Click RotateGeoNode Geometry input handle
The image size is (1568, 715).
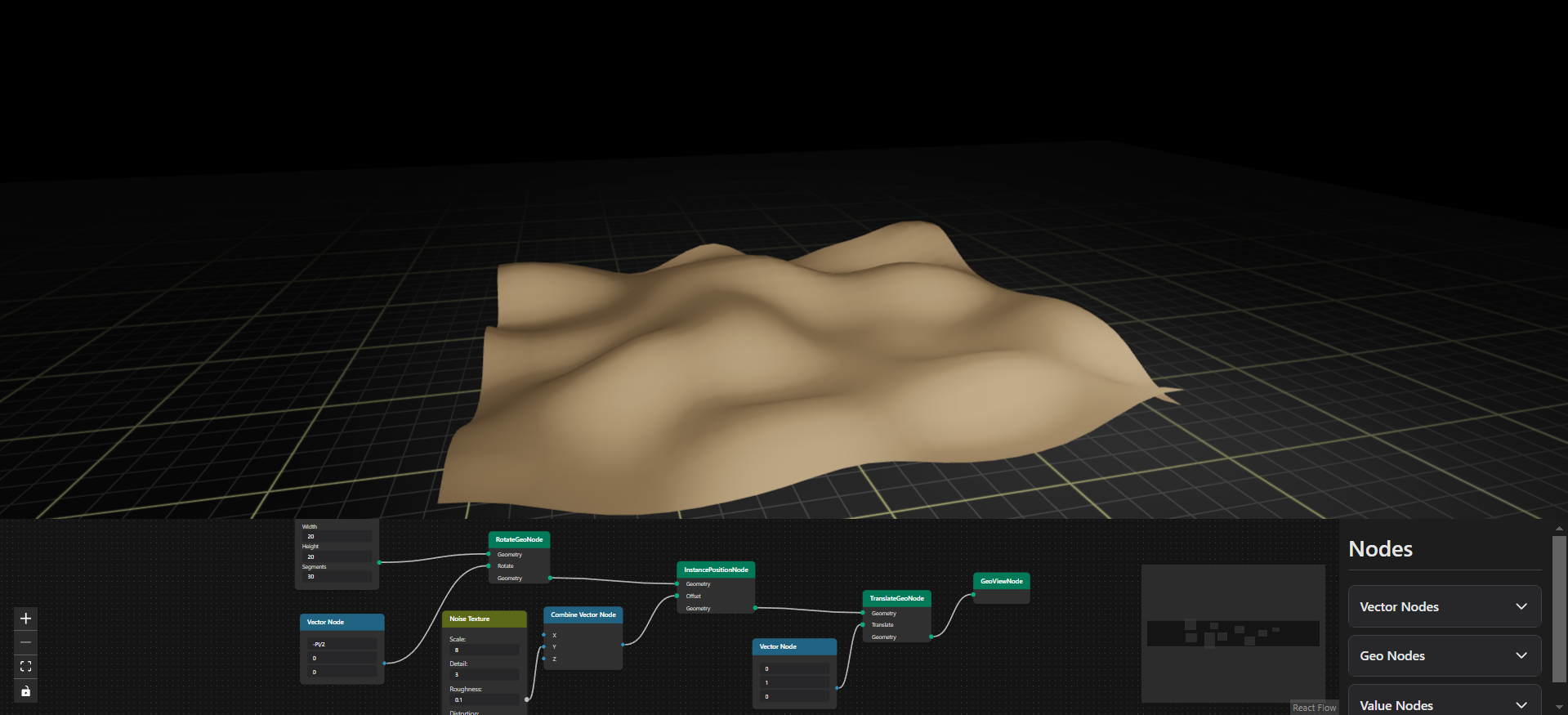[489, 554]
